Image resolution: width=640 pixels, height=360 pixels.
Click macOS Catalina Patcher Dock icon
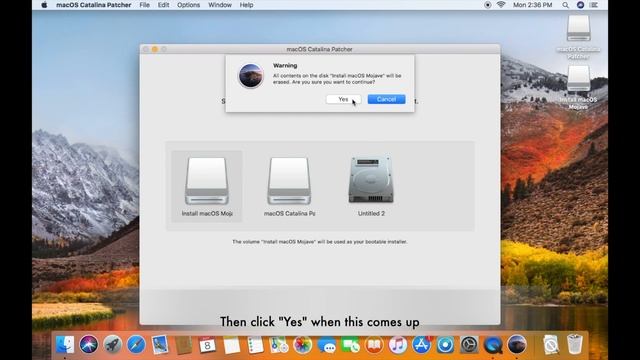[517, 345]
